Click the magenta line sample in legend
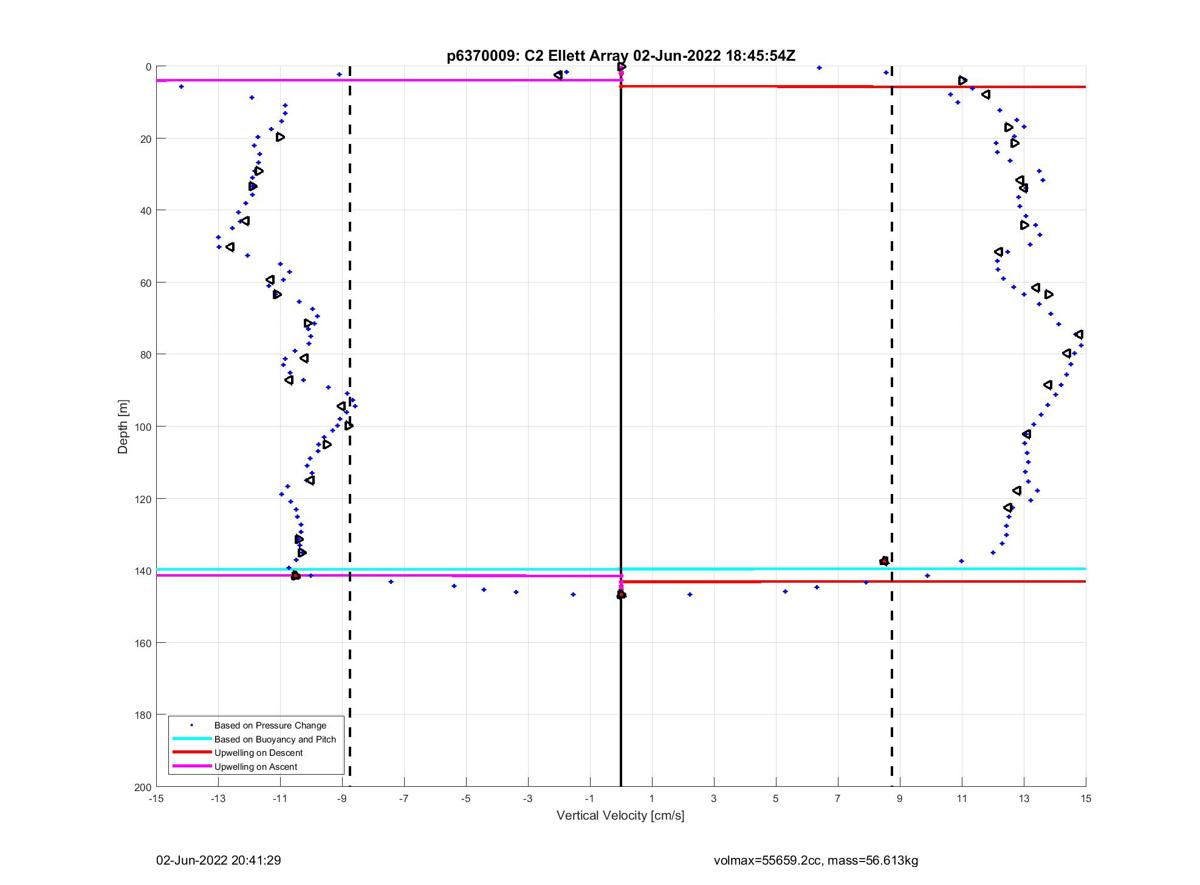The height and width of the screenshot is (885, 1200). click(x=191, y=766)
